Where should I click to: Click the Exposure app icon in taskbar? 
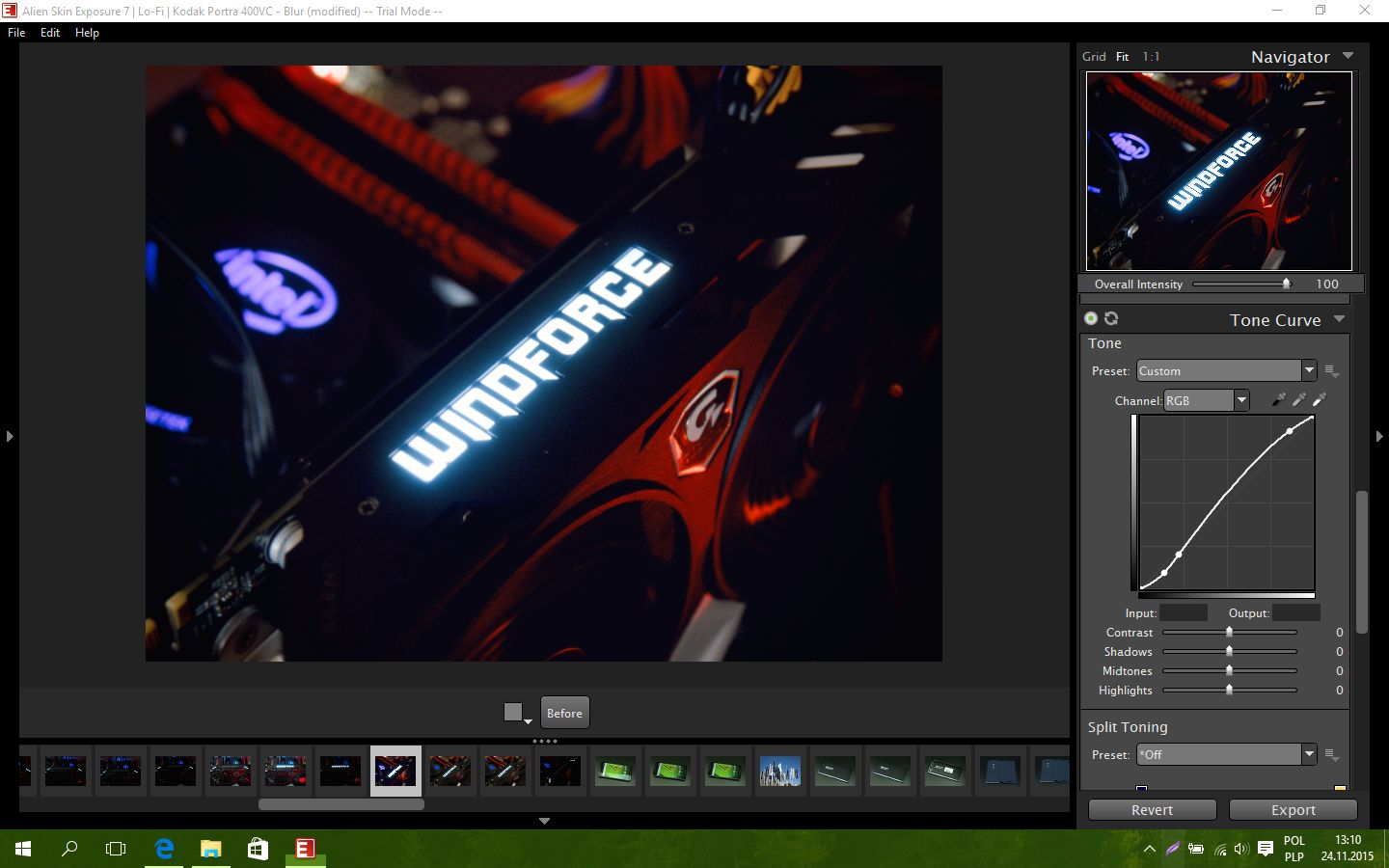(x=305, y=849)
